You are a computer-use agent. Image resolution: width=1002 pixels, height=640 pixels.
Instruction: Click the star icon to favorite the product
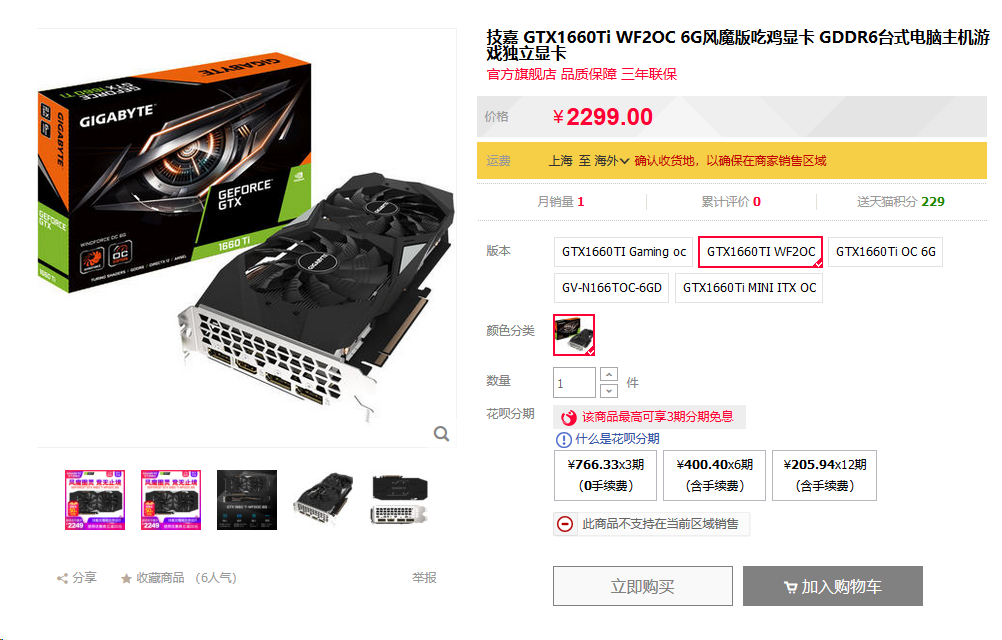click(x=127, y=578)
